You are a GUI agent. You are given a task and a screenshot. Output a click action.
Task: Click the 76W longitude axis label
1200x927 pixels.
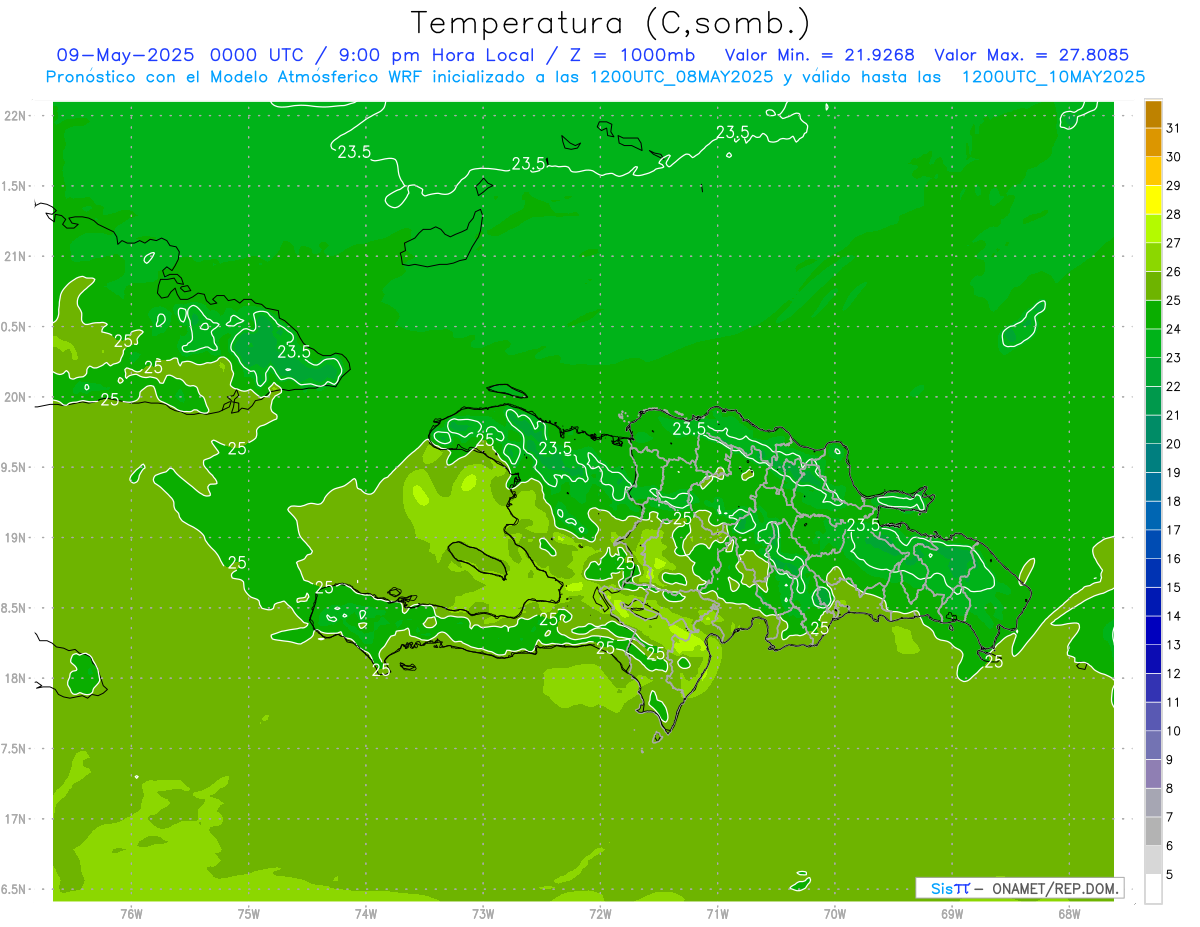[131, 914]
